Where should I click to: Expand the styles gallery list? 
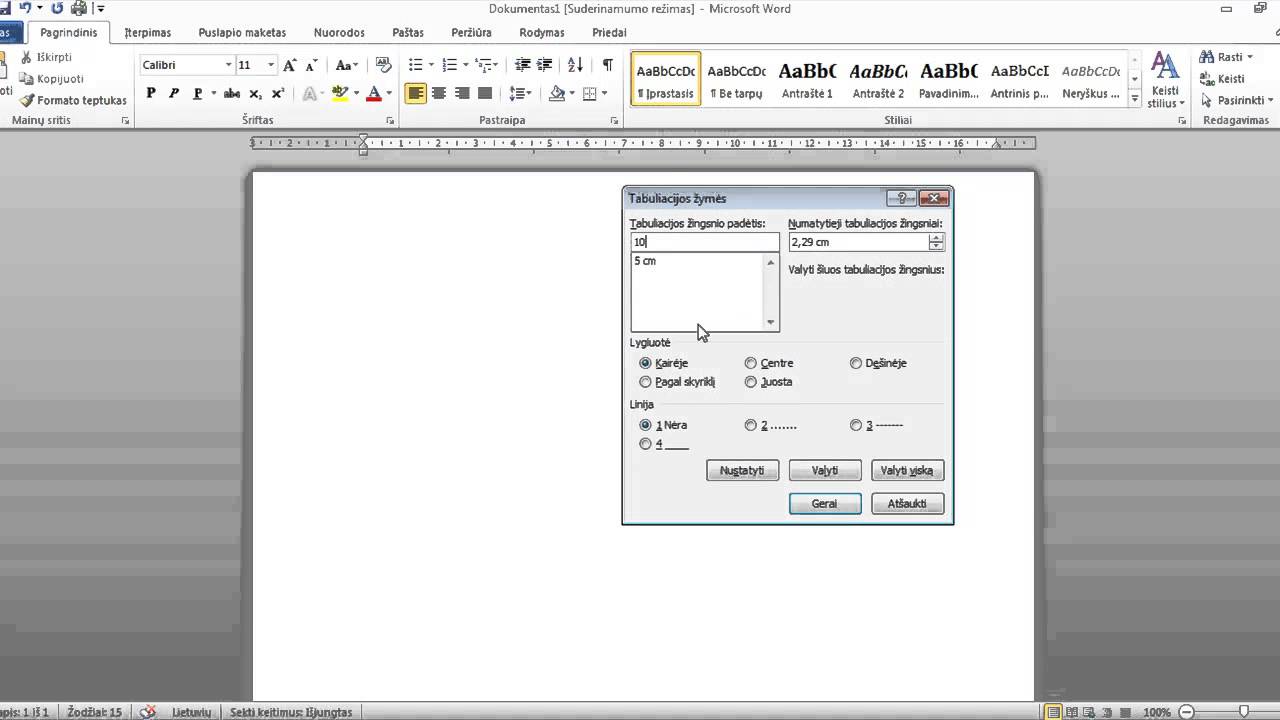pyautogui.click(x=1134, y=100)
